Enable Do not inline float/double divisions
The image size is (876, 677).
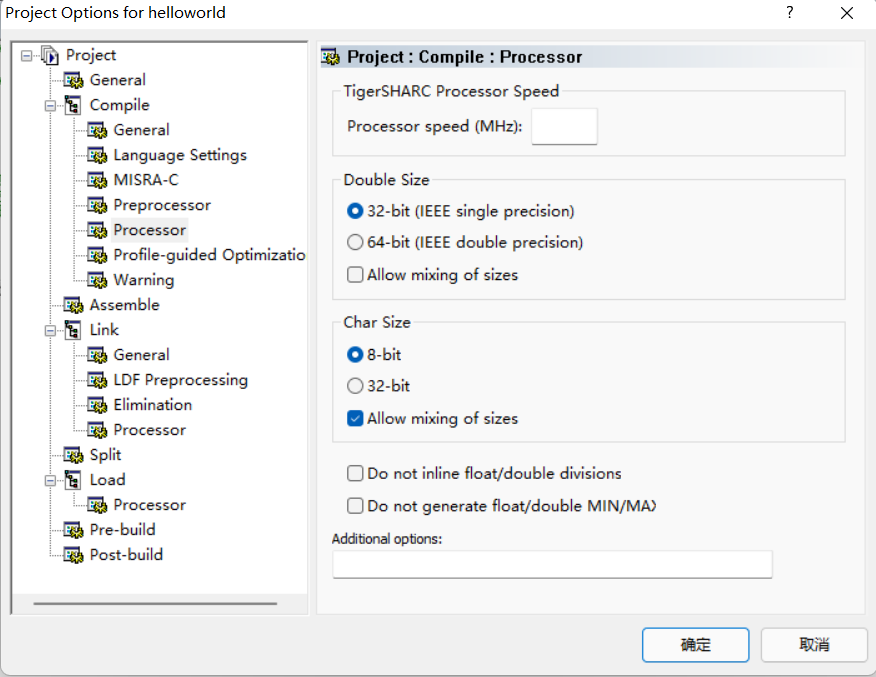click(x=355, y=474)
